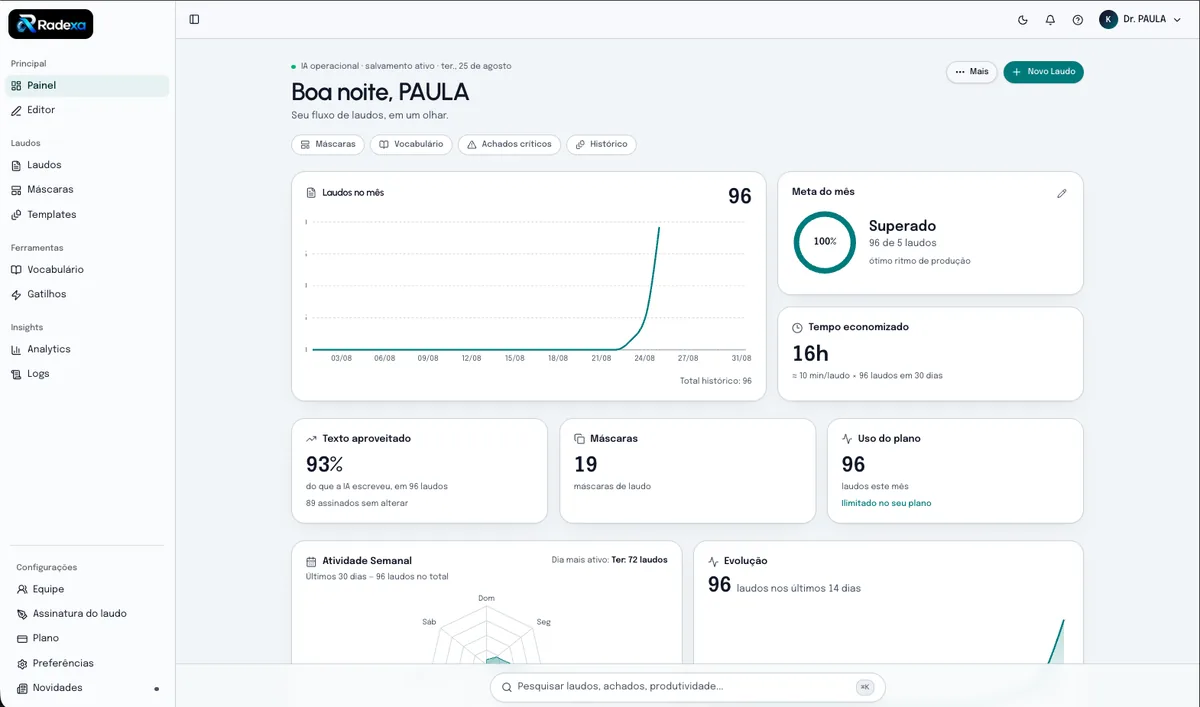This screenshot has width=1200, height=707.
Task: Open Templates in the sidebar
Action: [x=87, y=215]
